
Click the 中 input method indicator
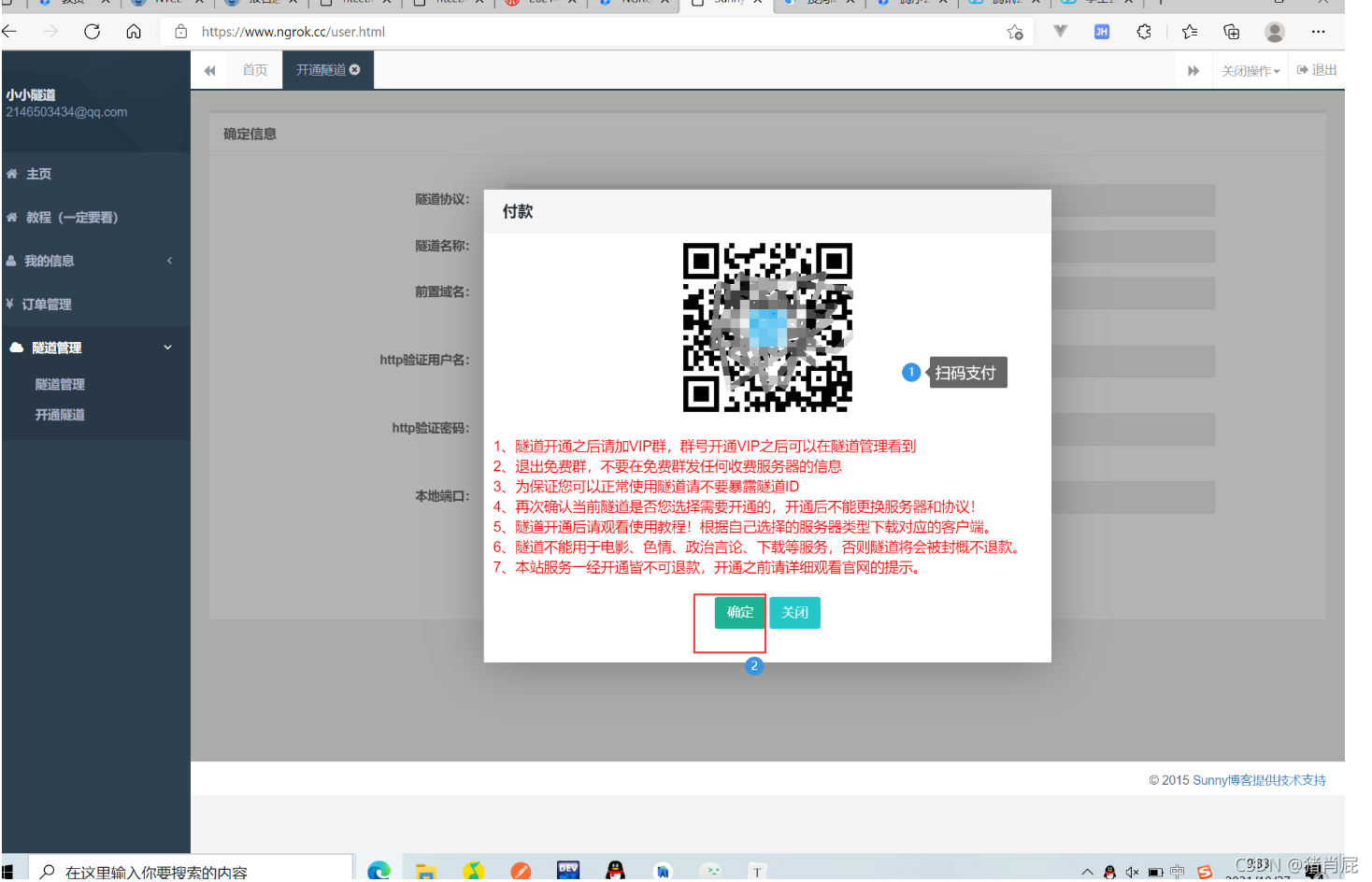(1178, 872)
